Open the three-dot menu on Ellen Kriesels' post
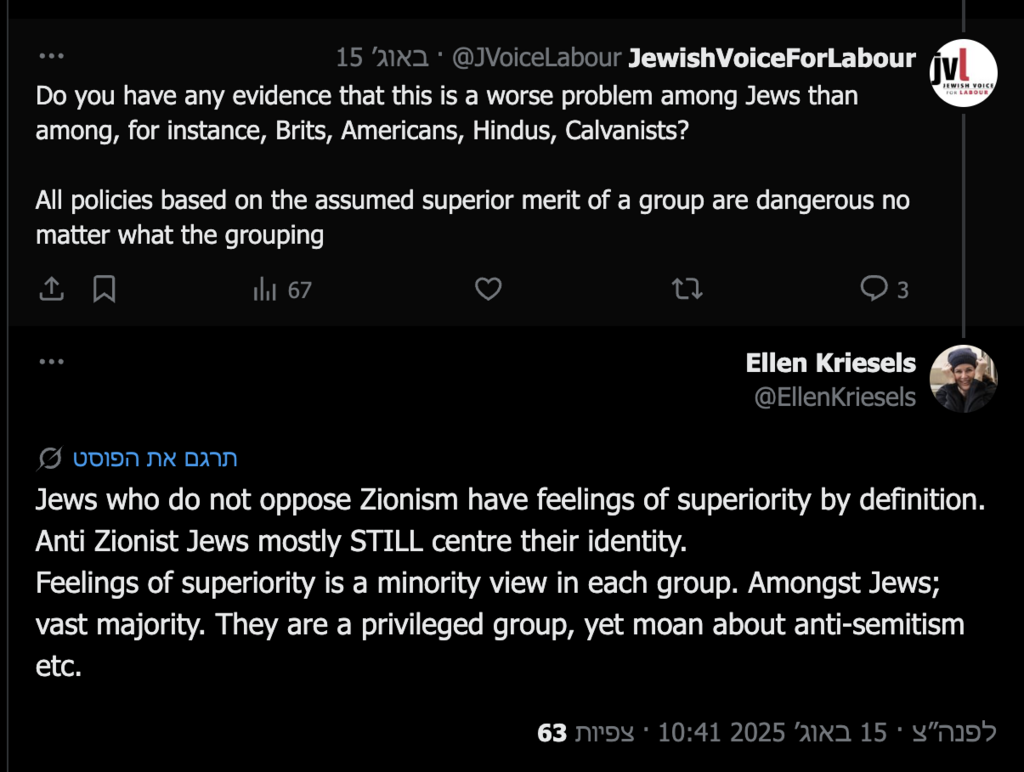Screen dimensions: 1024x772 [51, 362]
